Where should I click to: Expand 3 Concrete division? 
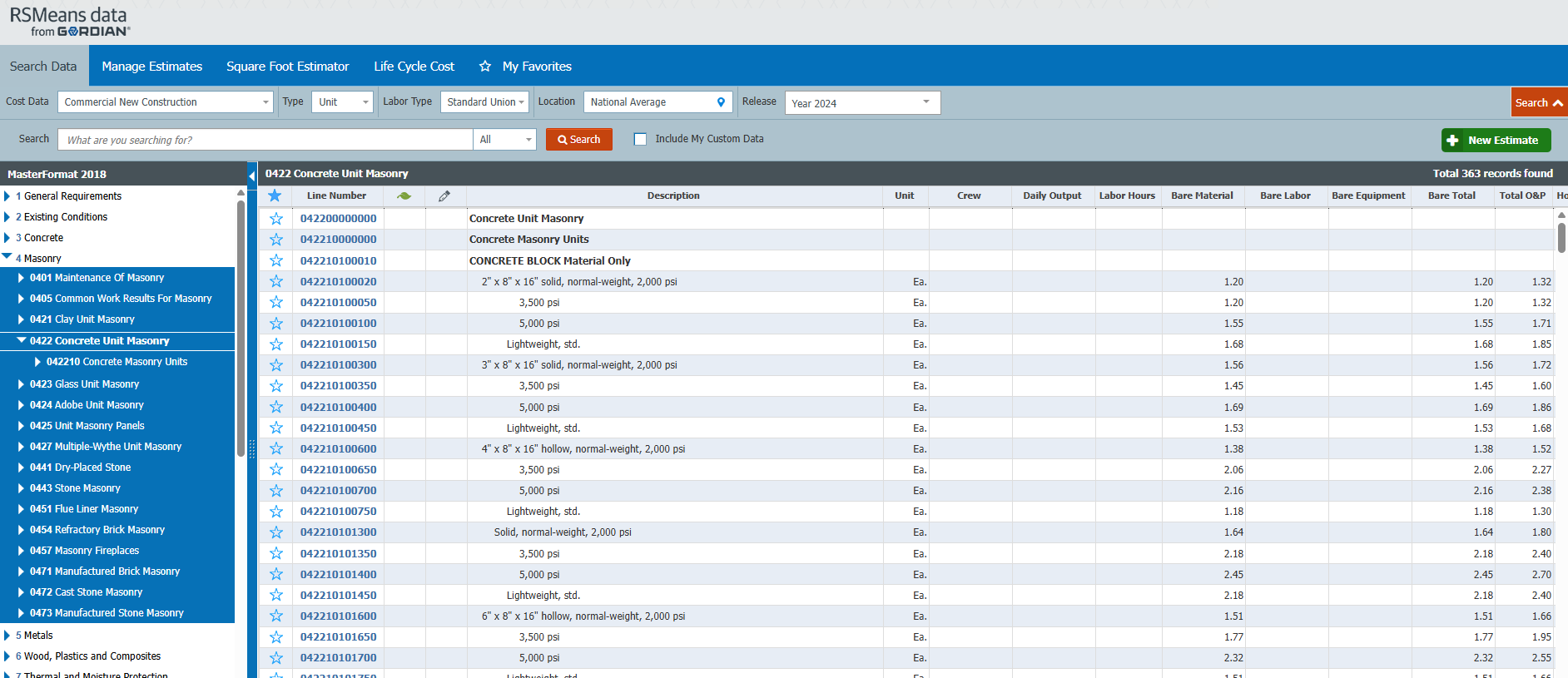coord(7,238)
